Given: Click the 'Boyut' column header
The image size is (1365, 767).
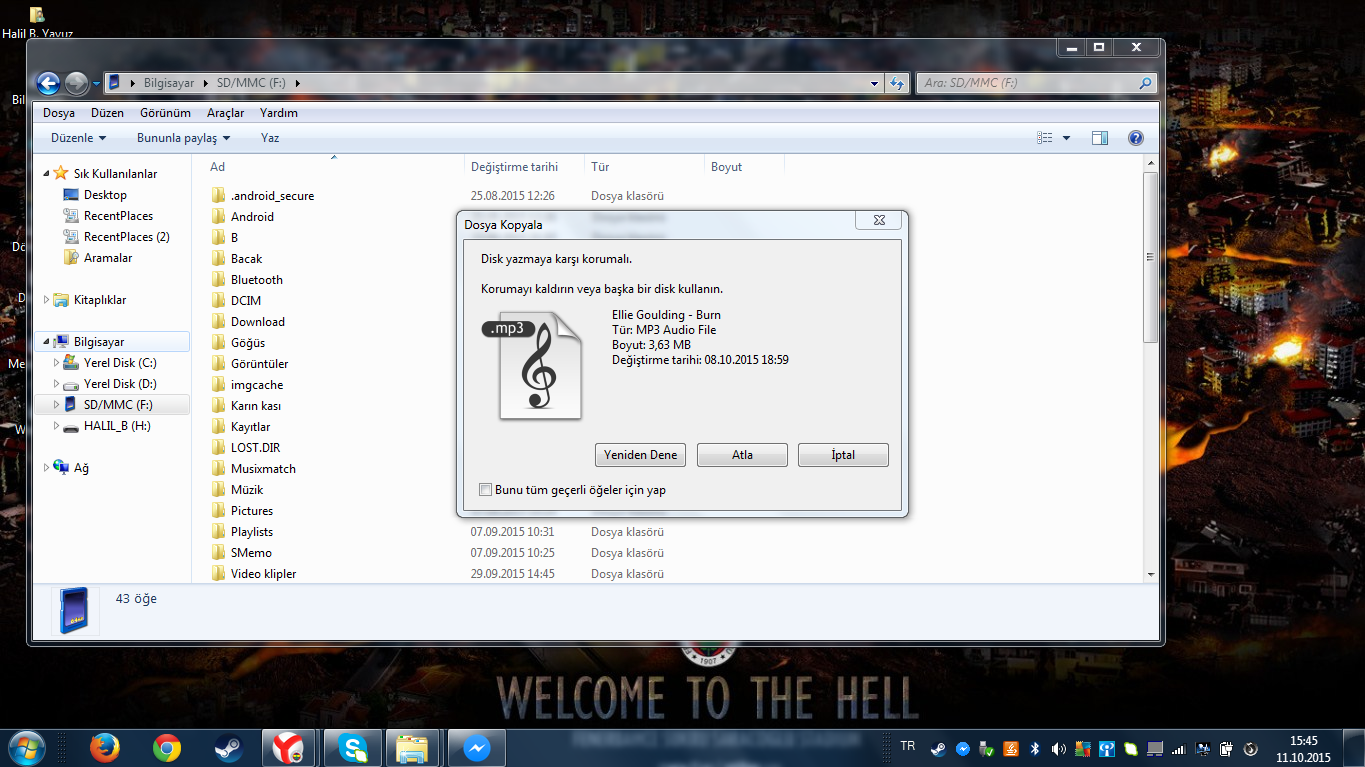Looking at the screenshot, I should [x=727, y=167].
